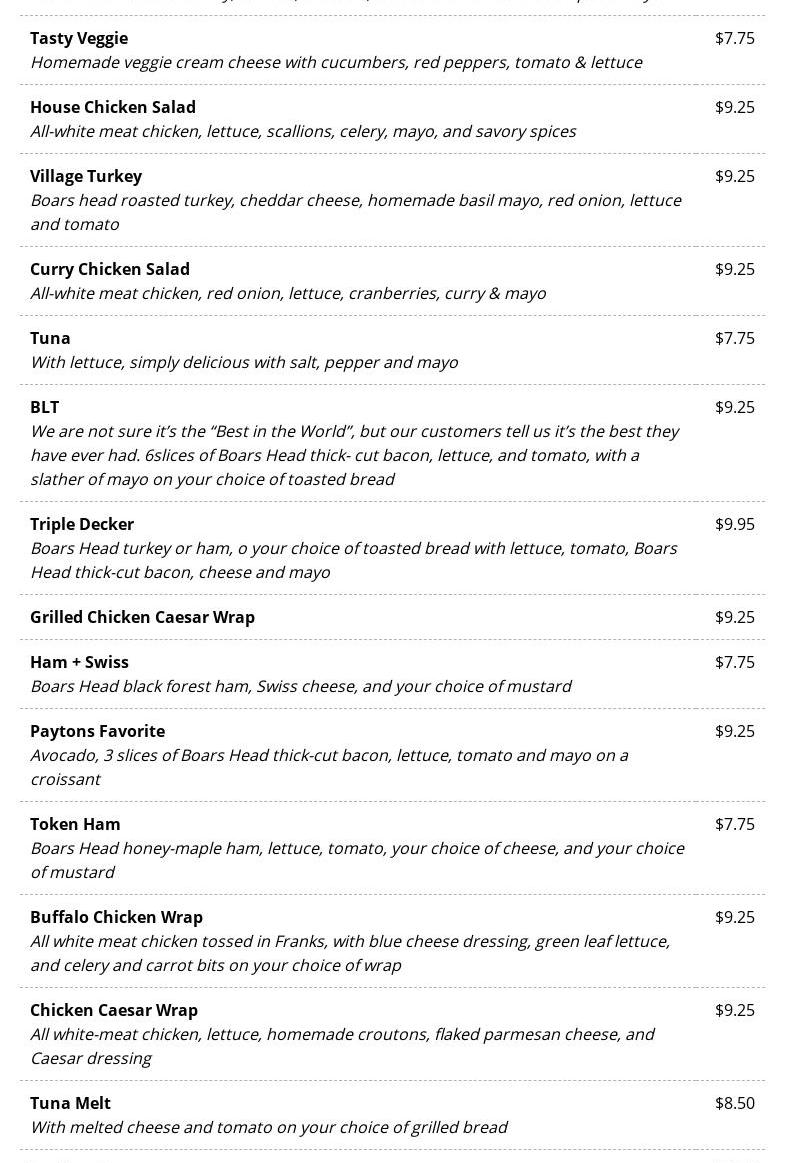Screen dimensions: 785x1163
Task: Click the Buffalo Chicken Wrap description text
Action: (350, 953)
